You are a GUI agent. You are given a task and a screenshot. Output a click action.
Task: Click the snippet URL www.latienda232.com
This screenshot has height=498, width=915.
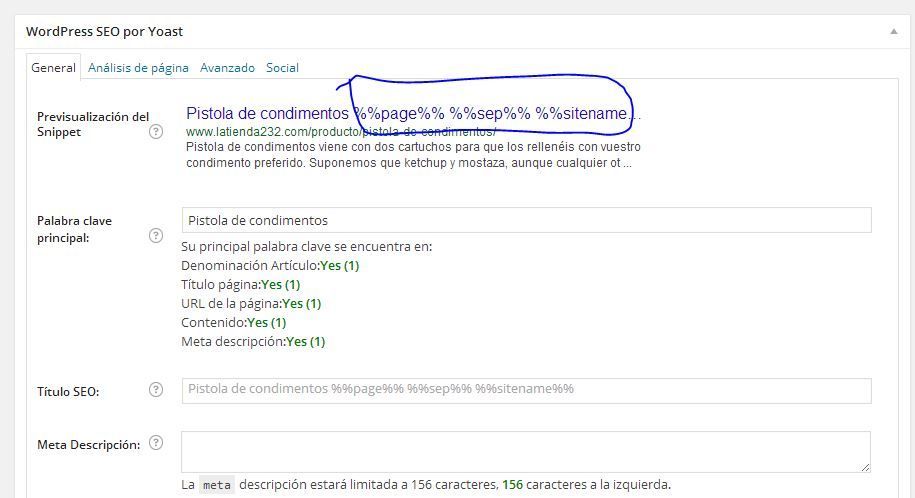[x=341, y=132]
